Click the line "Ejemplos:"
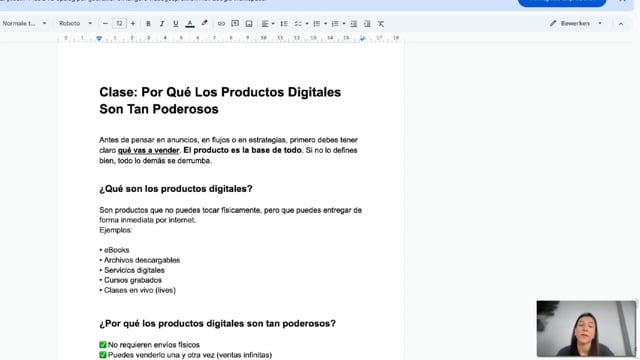 [x=116, y=230]
